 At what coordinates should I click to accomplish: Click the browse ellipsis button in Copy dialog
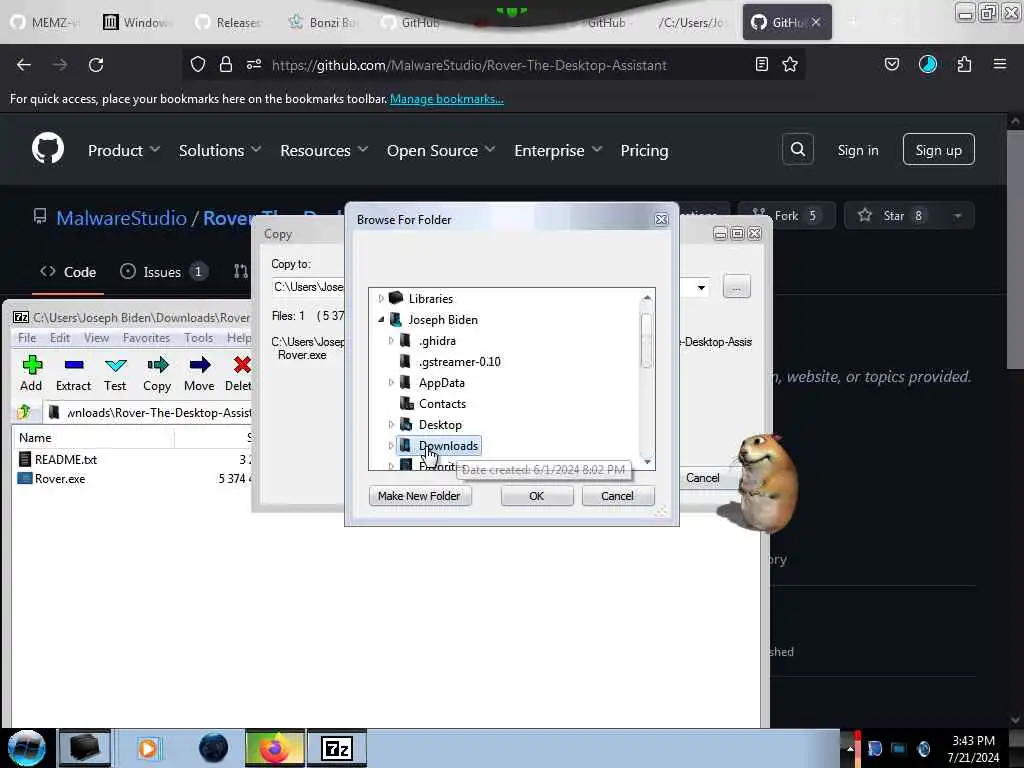pyautogui.click(x=736, y=287)
